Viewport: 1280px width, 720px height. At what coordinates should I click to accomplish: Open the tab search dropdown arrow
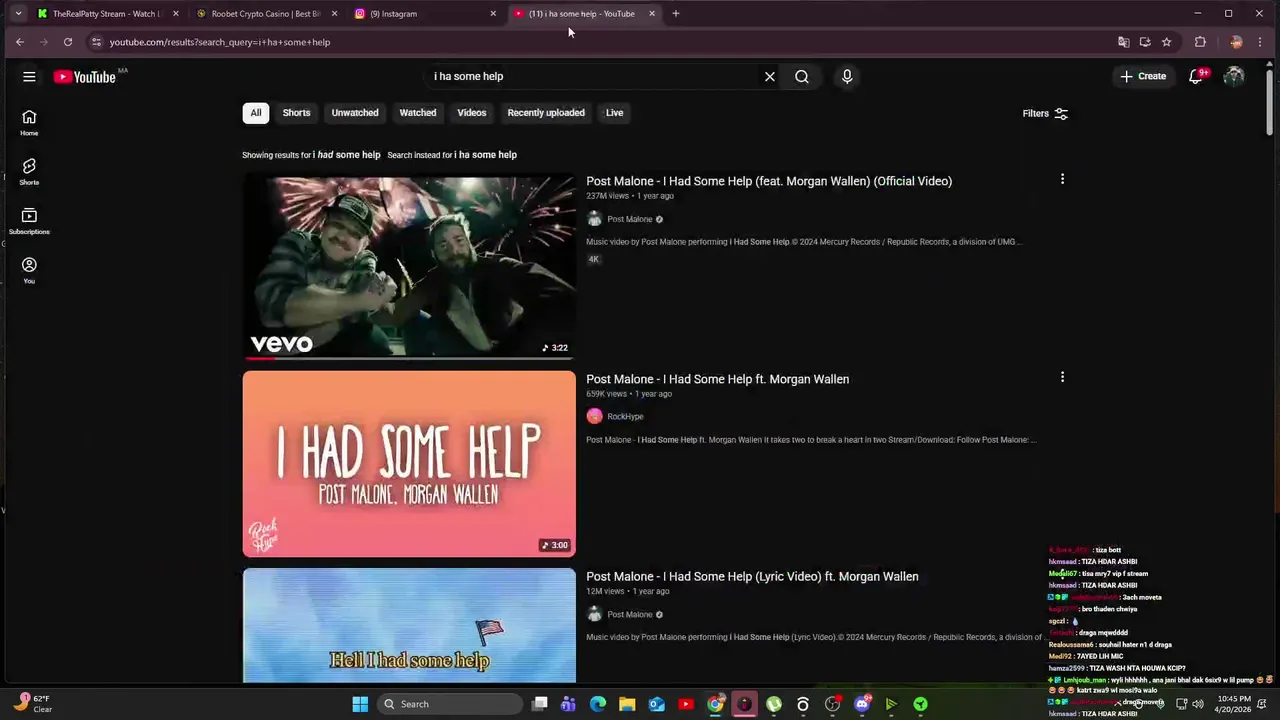coord(18,14)
